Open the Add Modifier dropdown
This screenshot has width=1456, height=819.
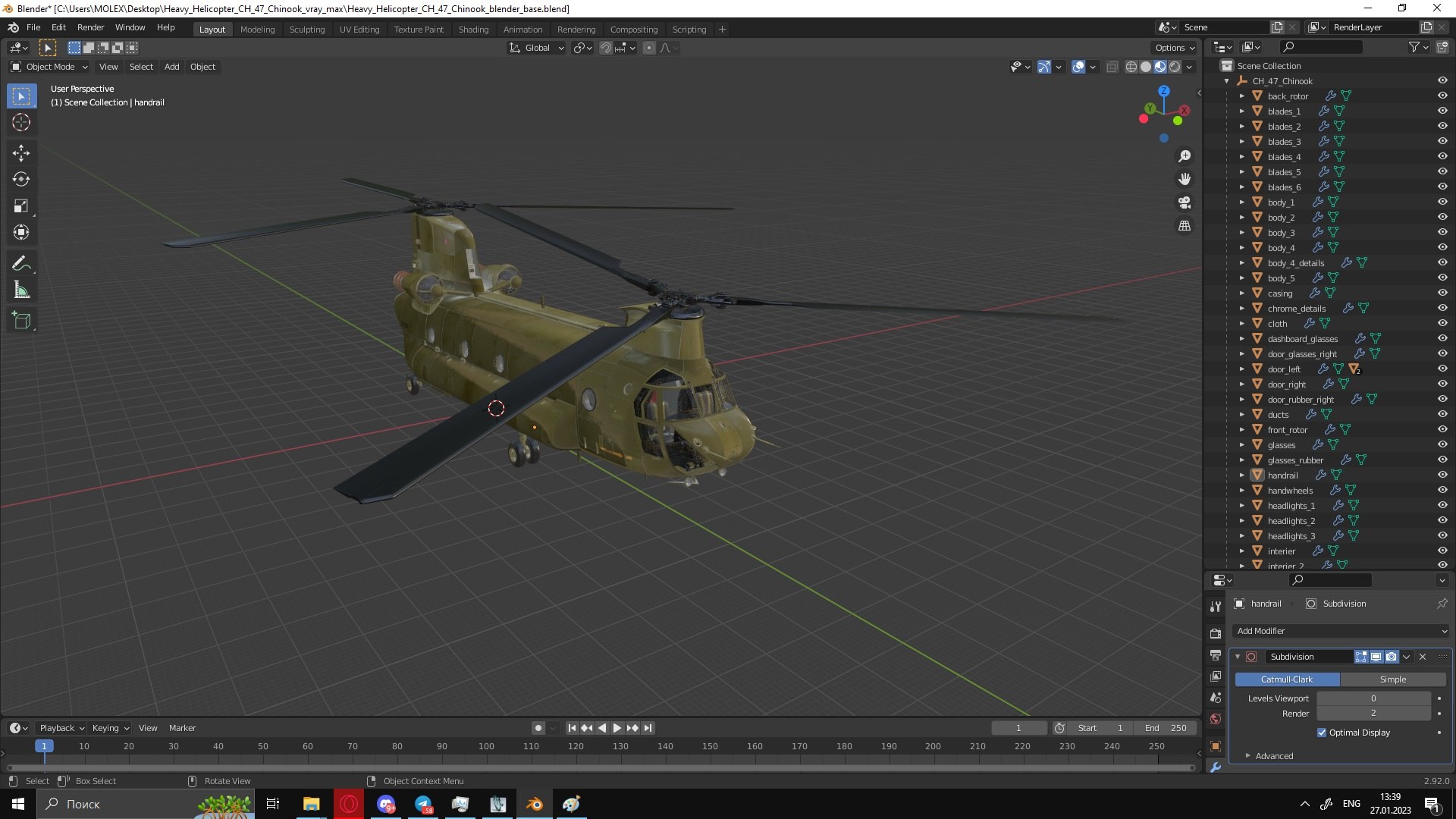click(1341, 631)
